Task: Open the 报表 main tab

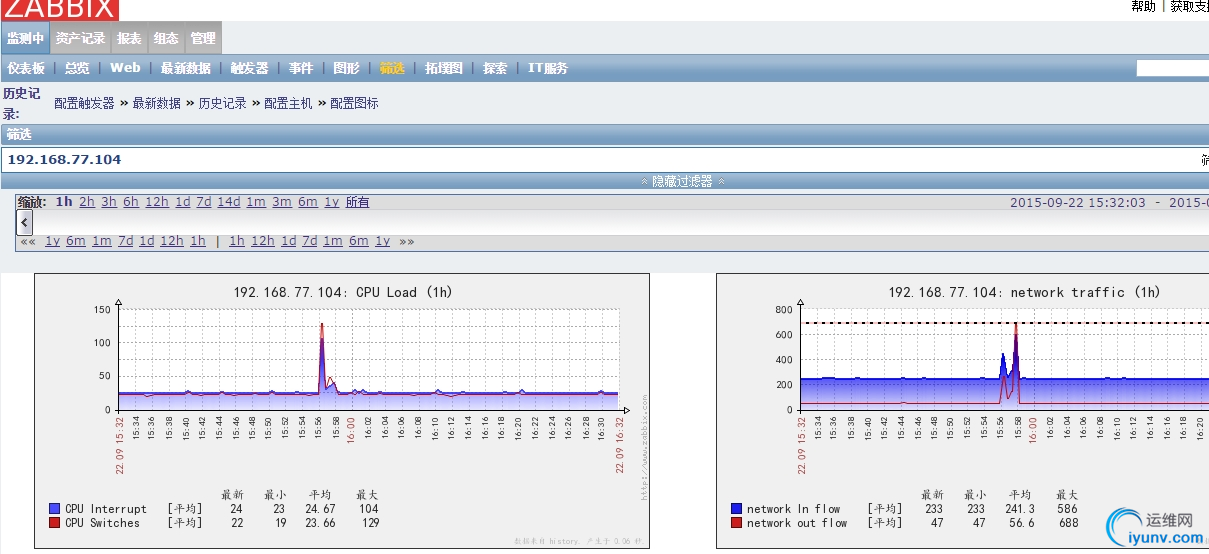Action: point(129,38)
